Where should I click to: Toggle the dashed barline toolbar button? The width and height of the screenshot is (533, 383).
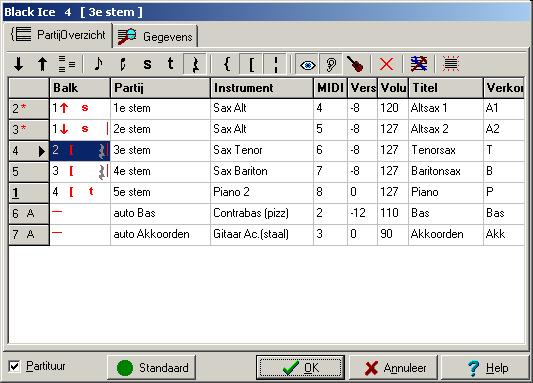tap(275, 64)
